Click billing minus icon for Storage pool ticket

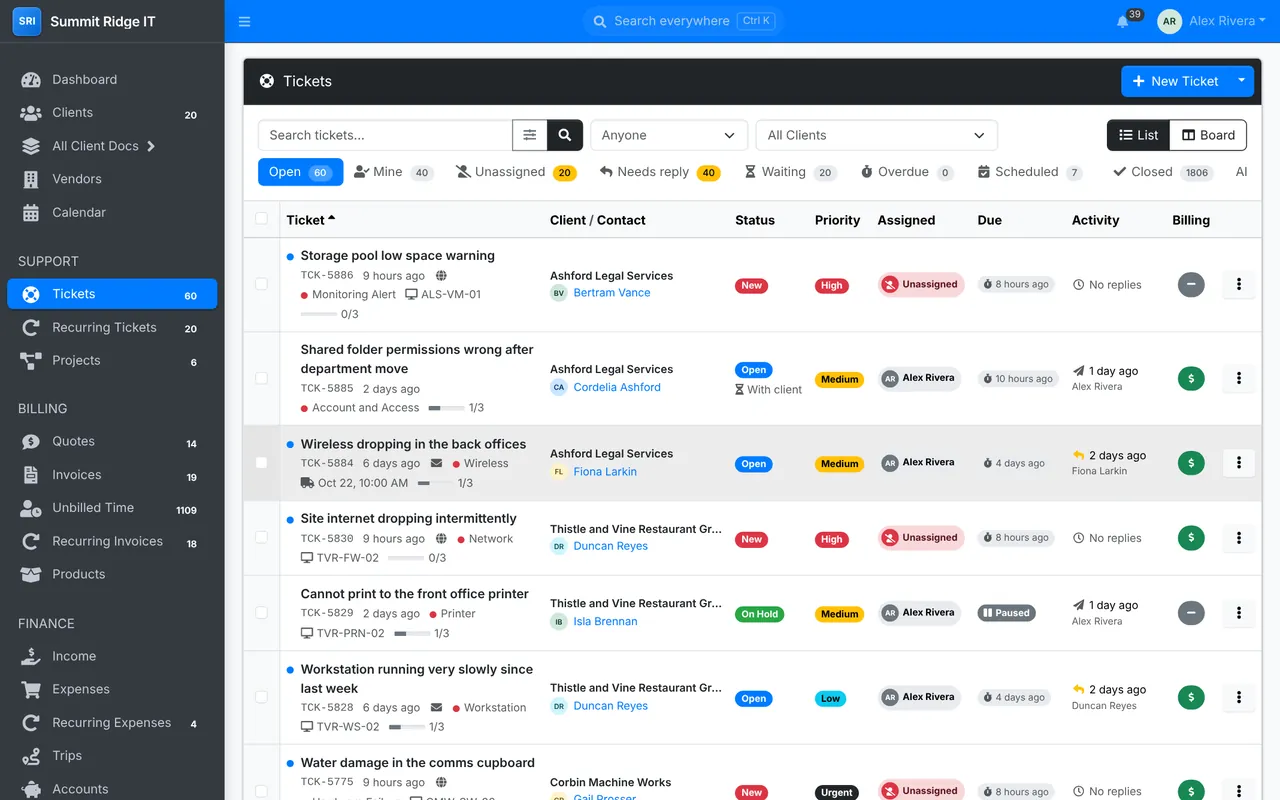(1190, 285)
